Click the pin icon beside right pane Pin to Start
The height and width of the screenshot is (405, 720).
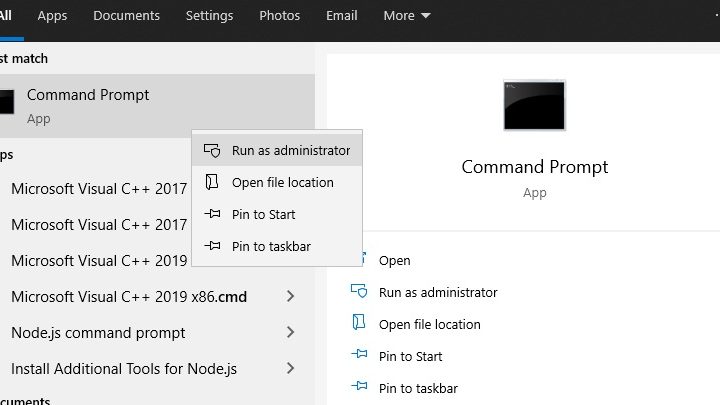point(359,354)
